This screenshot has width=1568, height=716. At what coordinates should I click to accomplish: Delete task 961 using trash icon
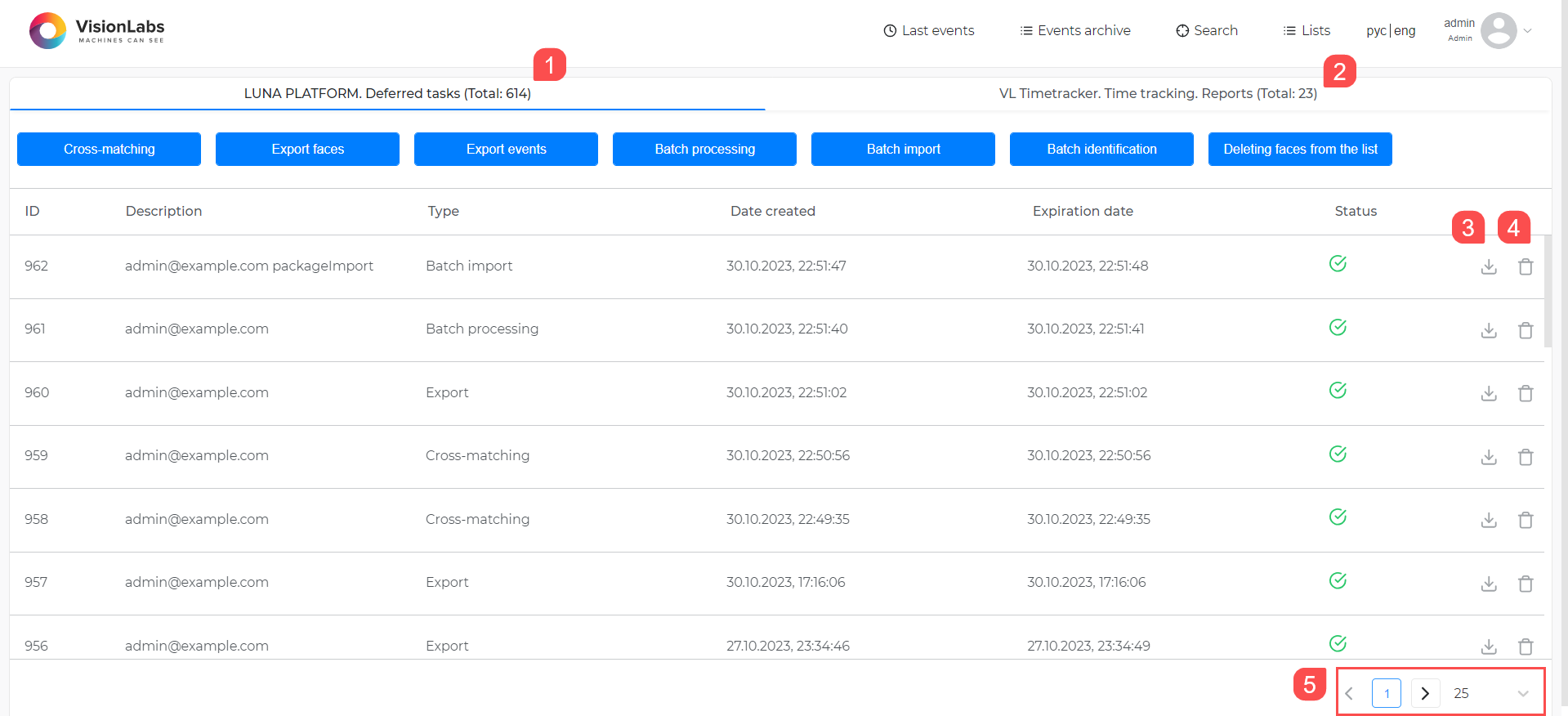click(1525, 330)
